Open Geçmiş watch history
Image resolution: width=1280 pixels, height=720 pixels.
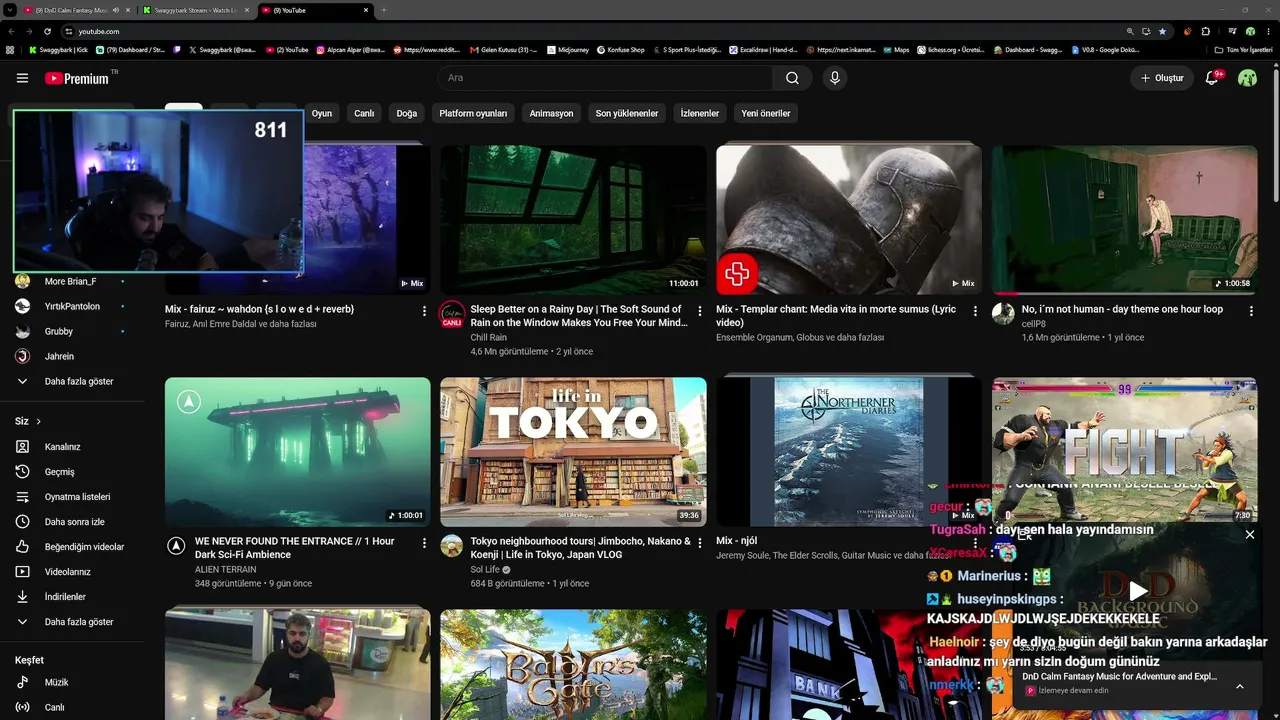60,472
